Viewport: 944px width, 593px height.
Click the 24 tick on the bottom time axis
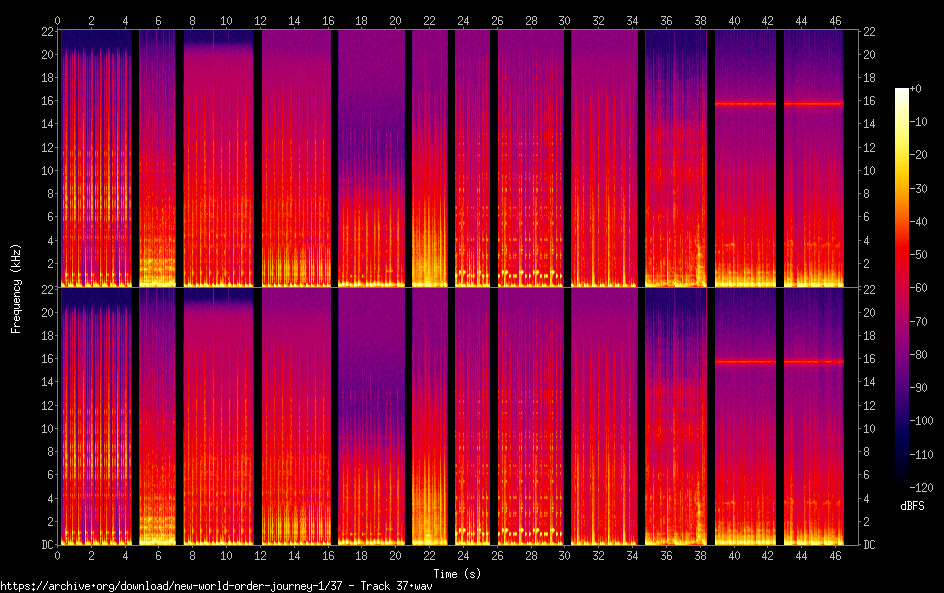coord(463,555)
